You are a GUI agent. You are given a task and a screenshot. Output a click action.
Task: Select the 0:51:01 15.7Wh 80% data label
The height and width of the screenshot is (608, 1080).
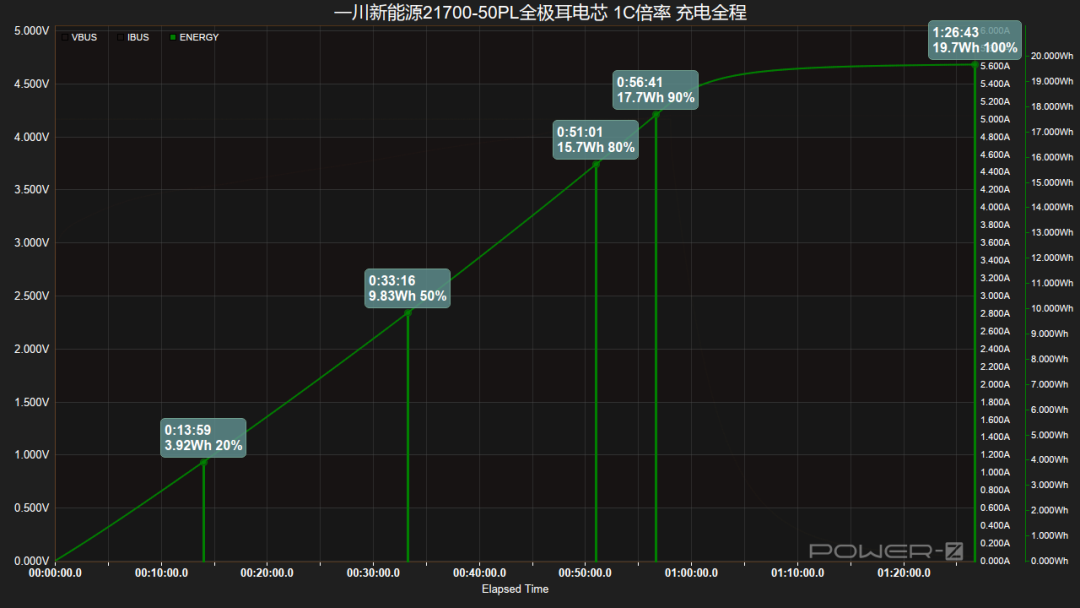point(596,140)
